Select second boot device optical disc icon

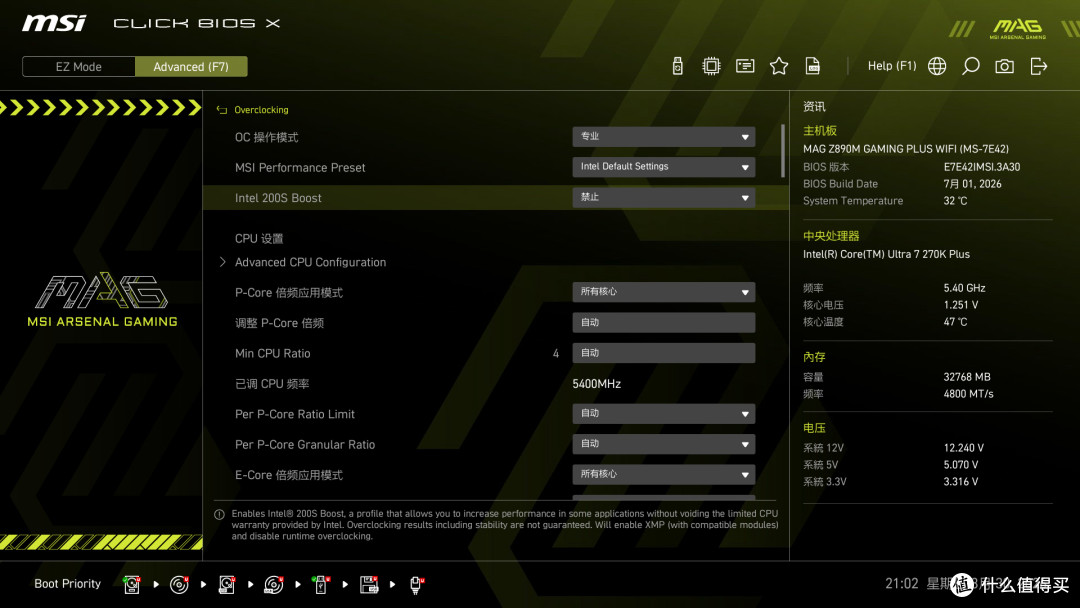[x=179, y=585]
